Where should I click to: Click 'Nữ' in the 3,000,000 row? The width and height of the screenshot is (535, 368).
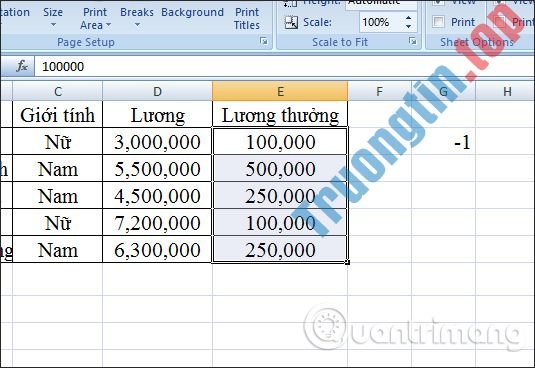[58, 142]
